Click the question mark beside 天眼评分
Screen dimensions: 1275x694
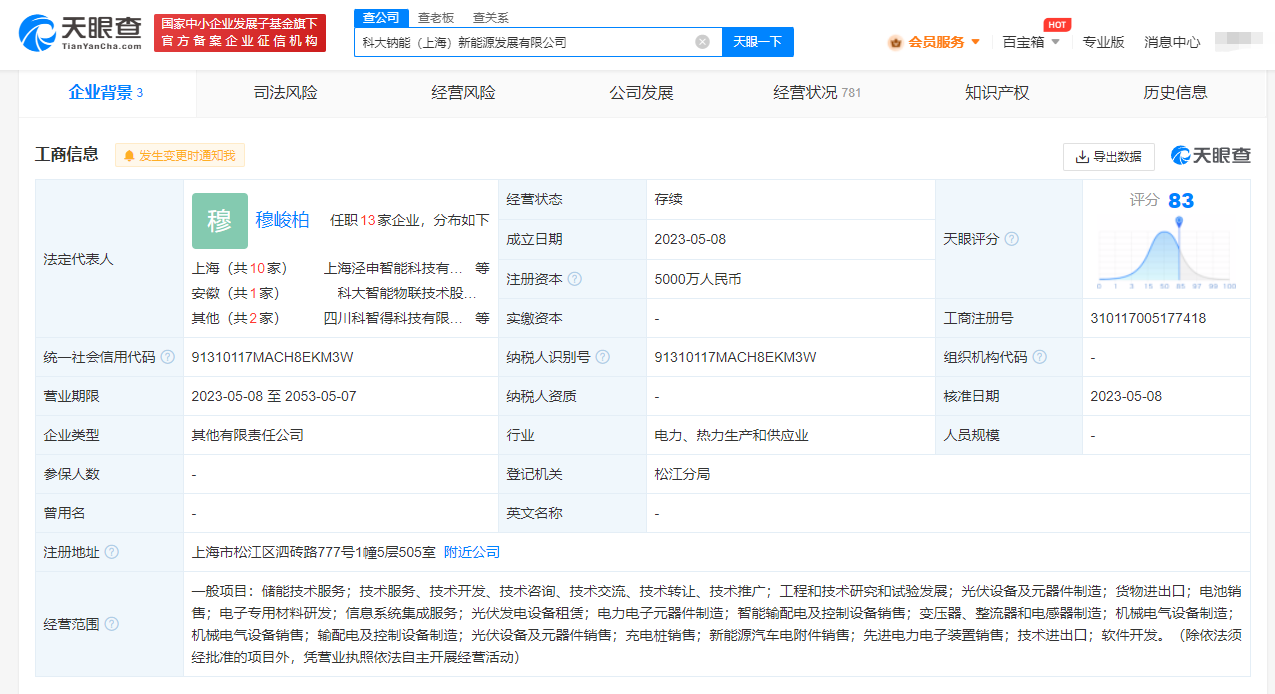point(1011,239)
